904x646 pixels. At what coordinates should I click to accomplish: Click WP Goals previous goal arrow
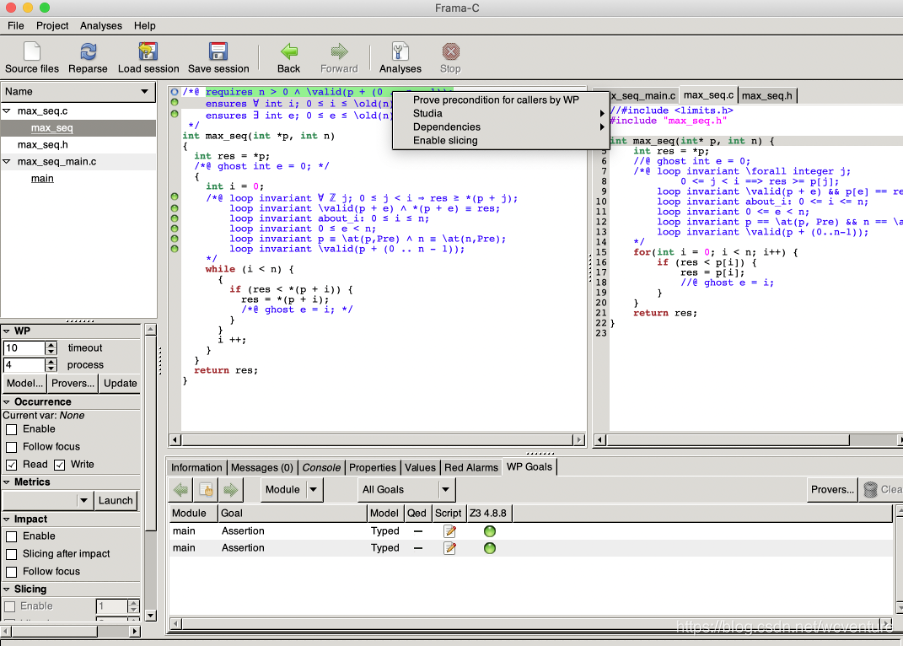click(x=181, y=490)
